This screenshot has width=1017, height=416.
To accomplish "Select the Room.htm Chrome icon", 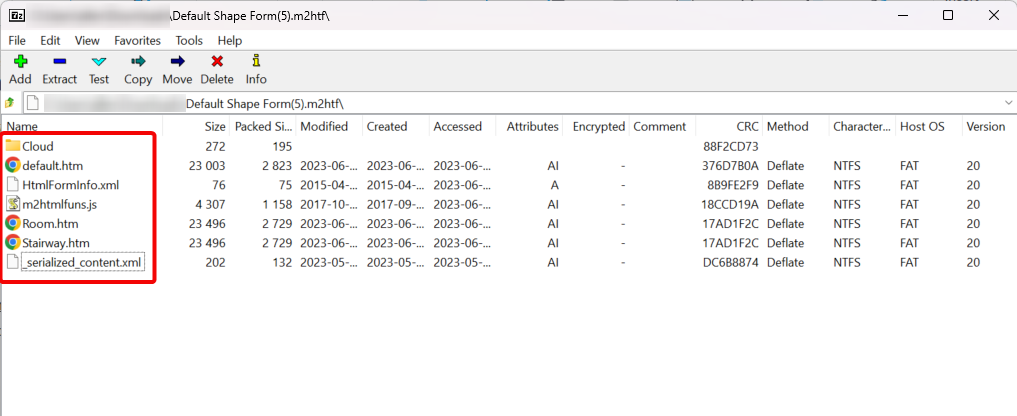I will point(12,223).
